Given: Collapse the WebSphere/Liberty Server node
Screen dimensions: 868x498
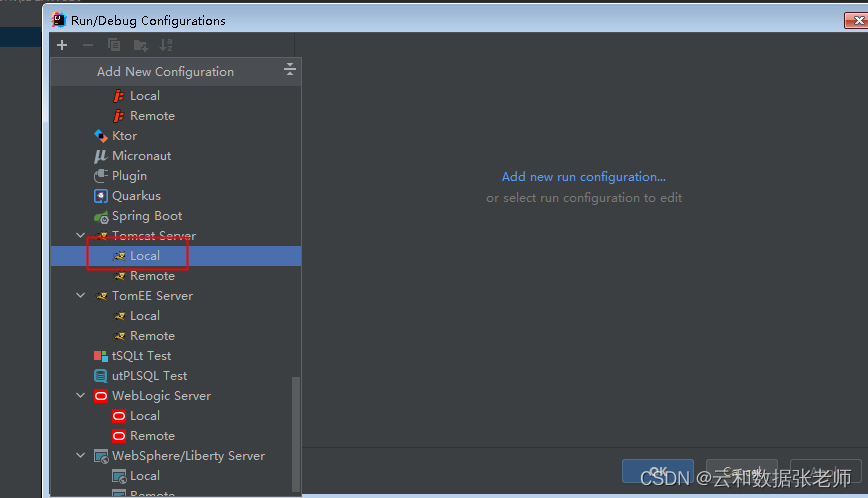Looking at the screenshot, I should [x=81, y=455].
